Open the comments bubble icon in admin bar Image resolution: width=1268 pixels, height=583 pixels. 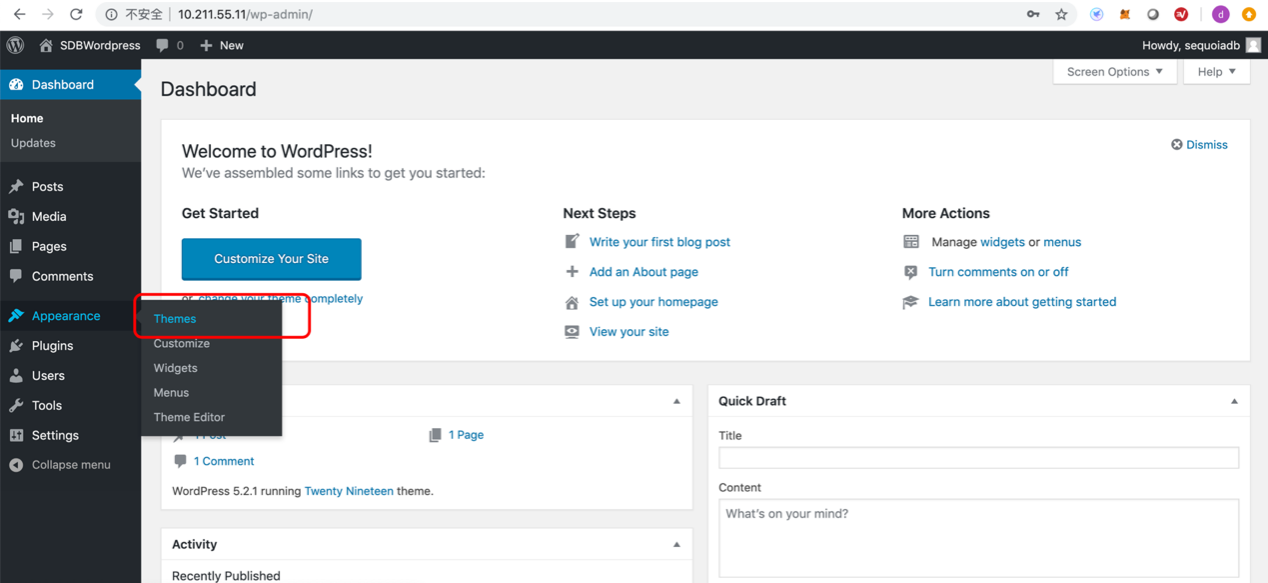pyautogui.click(x=163, y=45)
